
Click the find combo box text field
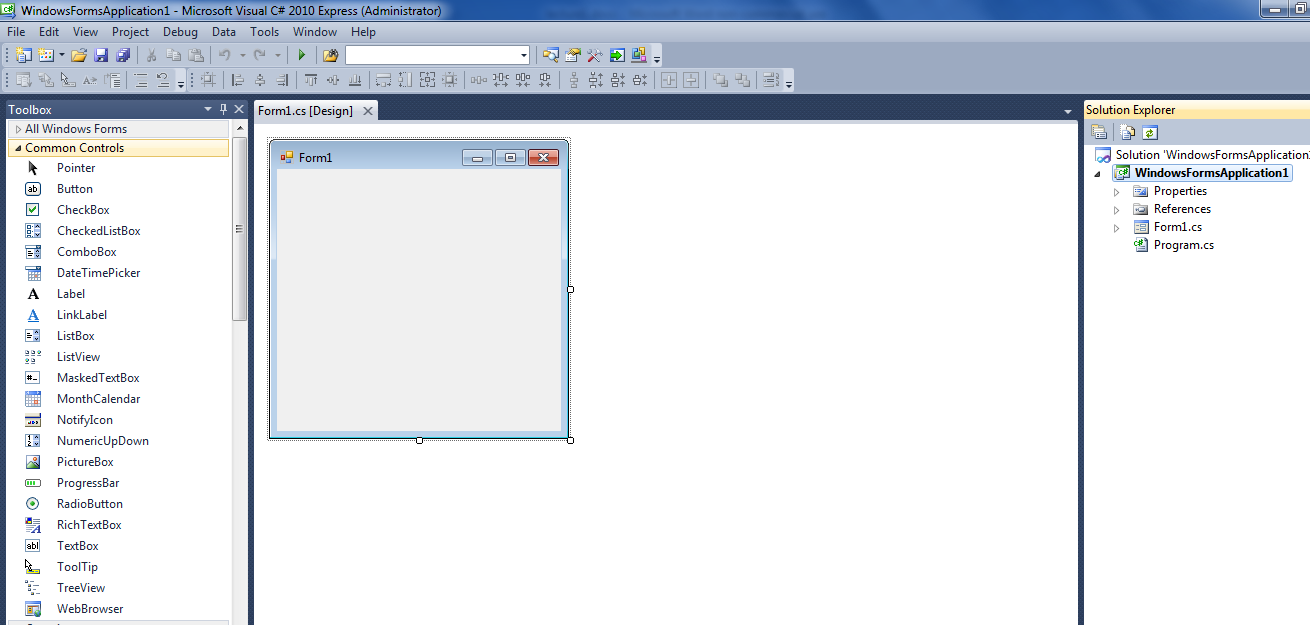(x=431, y=55)
